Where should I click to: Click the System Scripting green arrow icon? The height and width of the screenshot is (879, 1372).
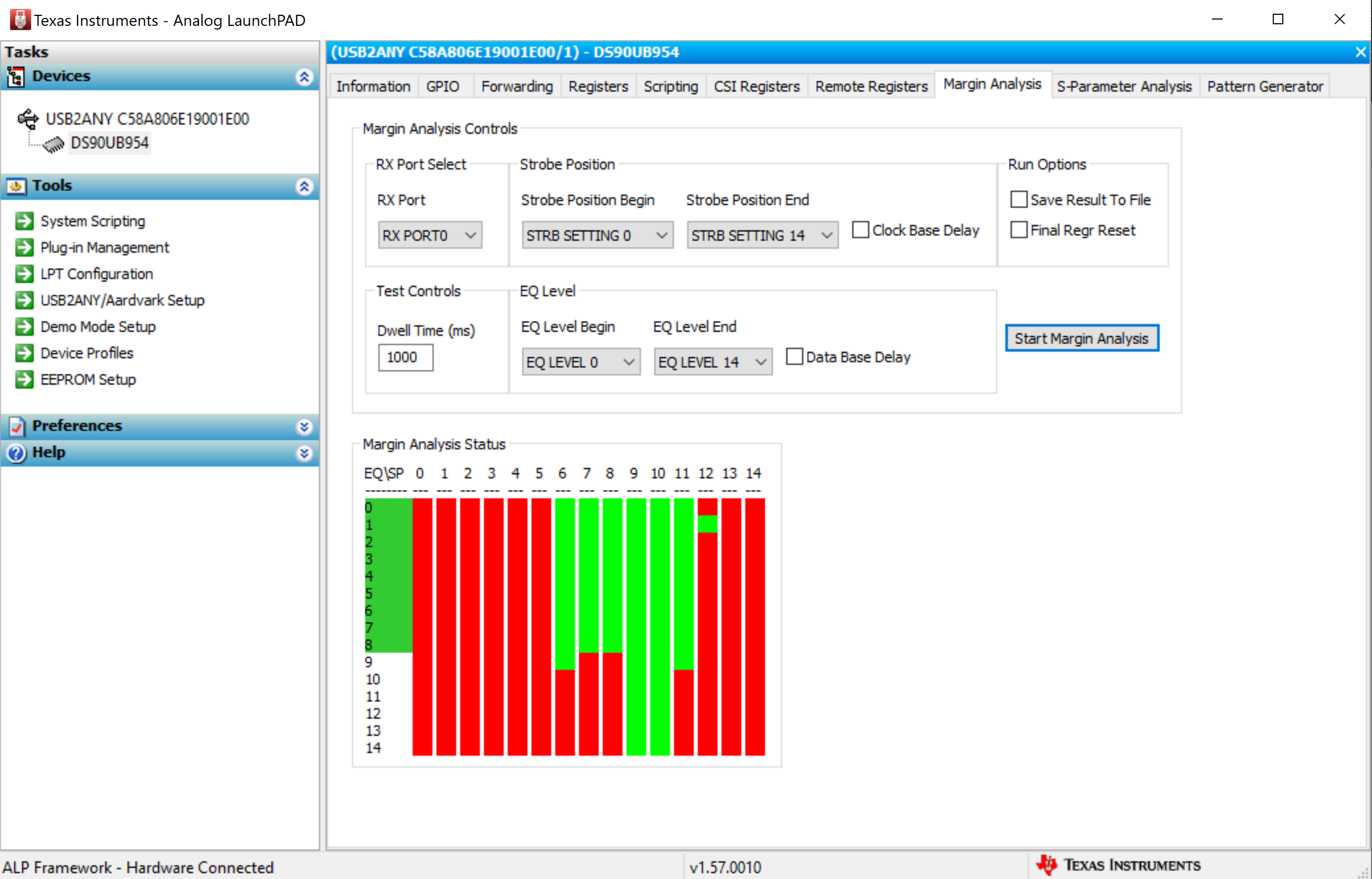pyautogui.click(x=24, y=220)
